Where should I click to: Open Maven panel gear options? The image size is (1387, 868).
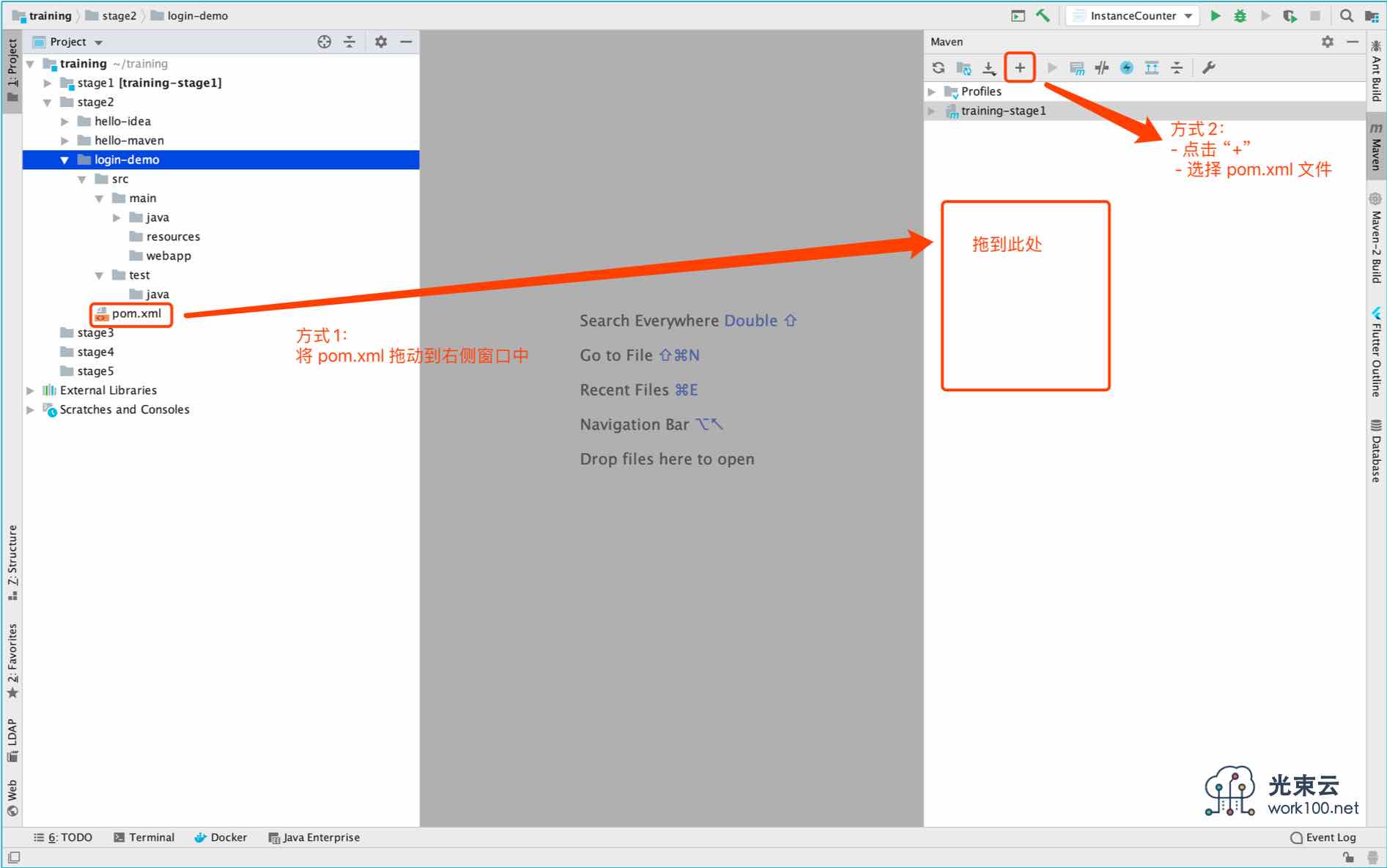1328,42
